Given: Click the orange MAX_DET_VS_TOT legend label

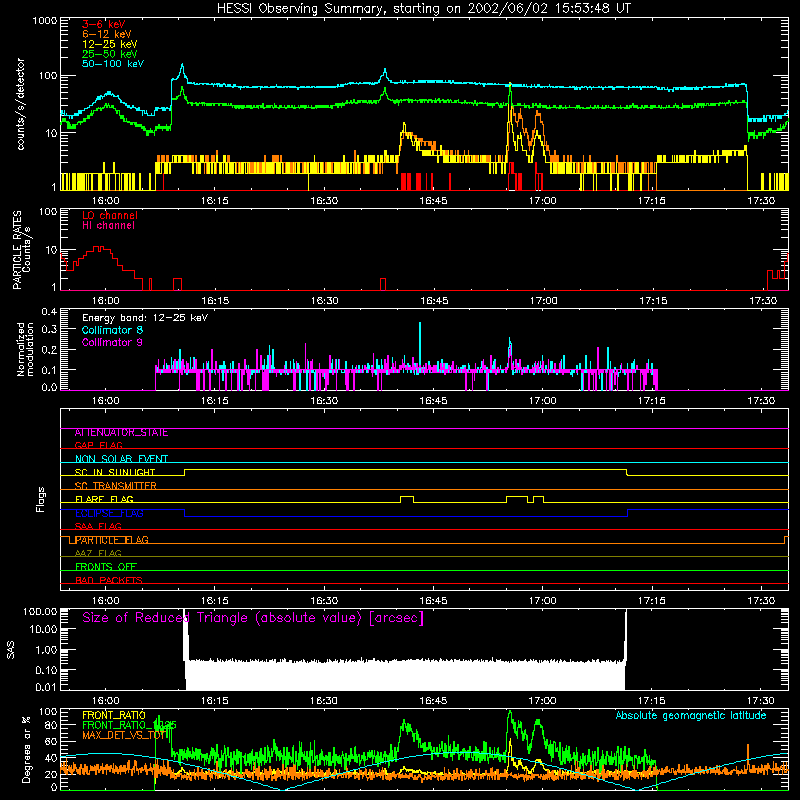Looking at the screenshot, I should click(125, 735).
